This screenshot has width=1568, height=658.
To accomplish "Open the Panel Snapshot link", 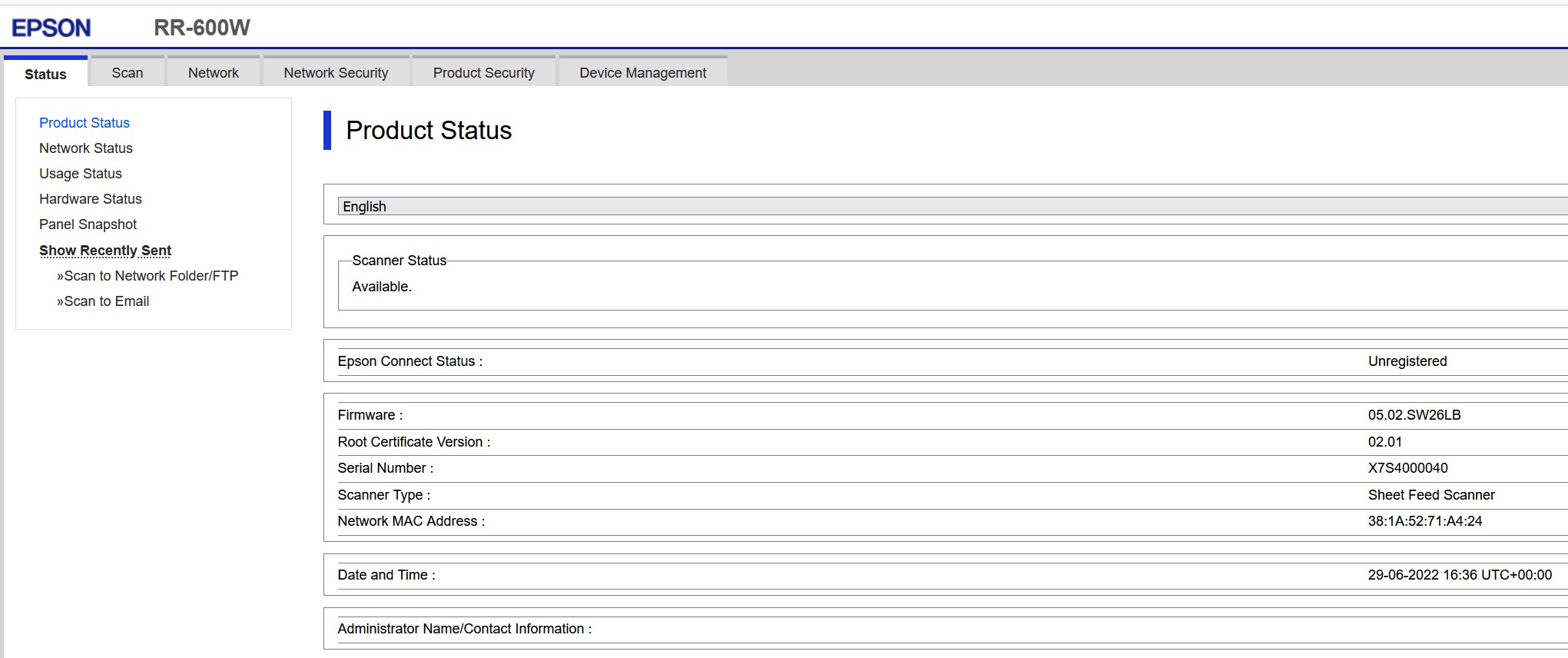I will (88, 224).
